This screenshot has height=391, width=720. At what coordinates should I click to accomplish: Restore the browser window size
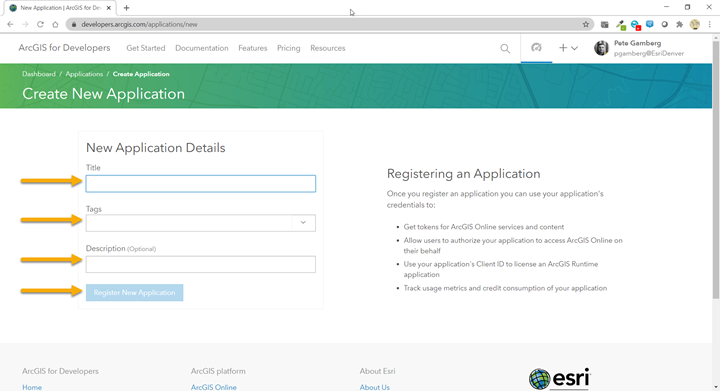[687, 7]
